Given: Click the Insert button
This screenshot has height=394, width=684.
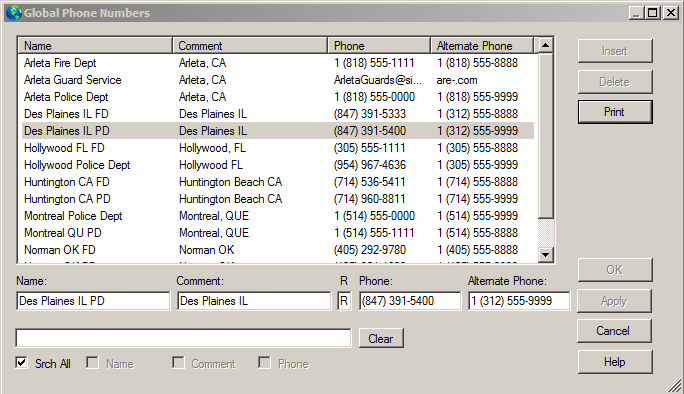Looking at the screenshot, I should click(x=615, y=51).
